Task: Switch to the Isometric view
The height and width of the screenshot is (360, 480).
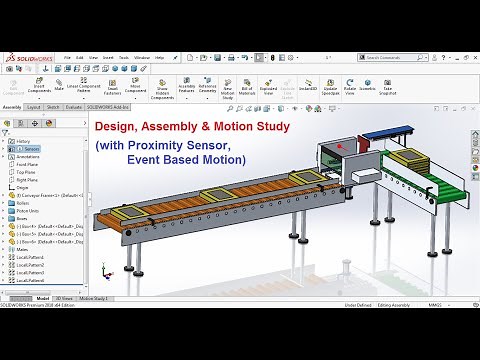Action: (367, 85)
